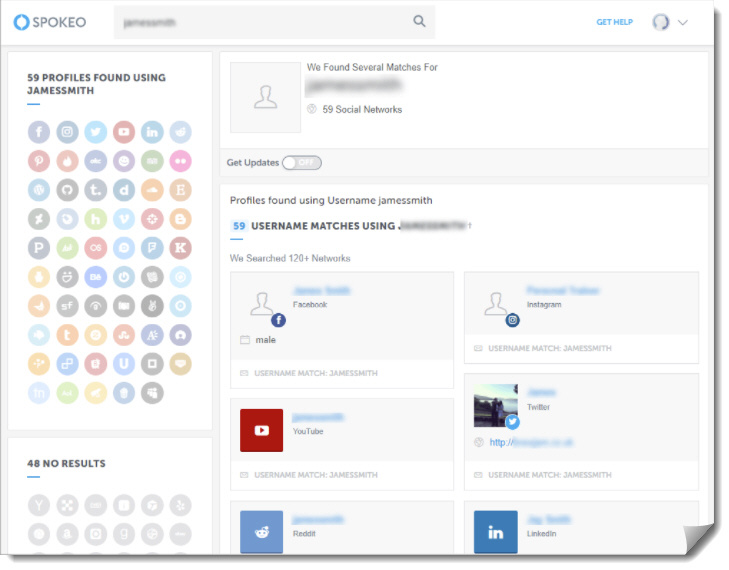Open the WordPress icon

tap(39, 190)
